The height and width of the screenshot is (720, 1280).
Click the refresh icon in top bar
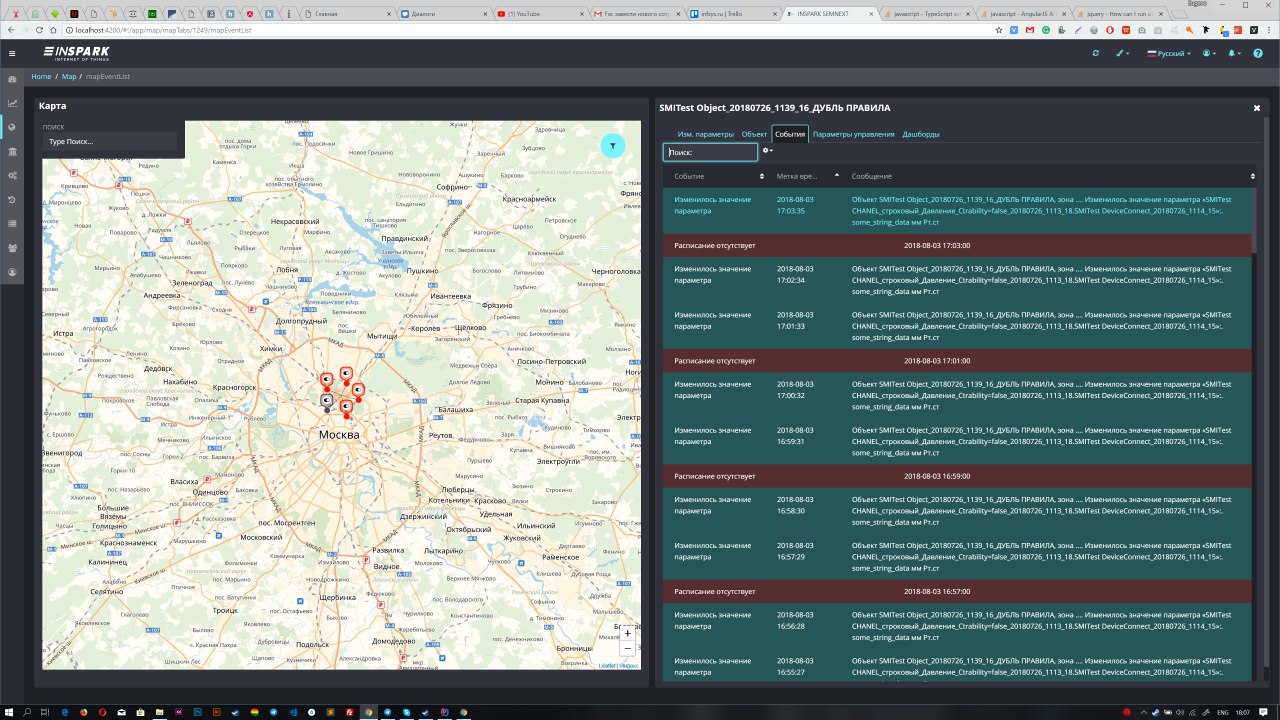[x=1095, y=53]
